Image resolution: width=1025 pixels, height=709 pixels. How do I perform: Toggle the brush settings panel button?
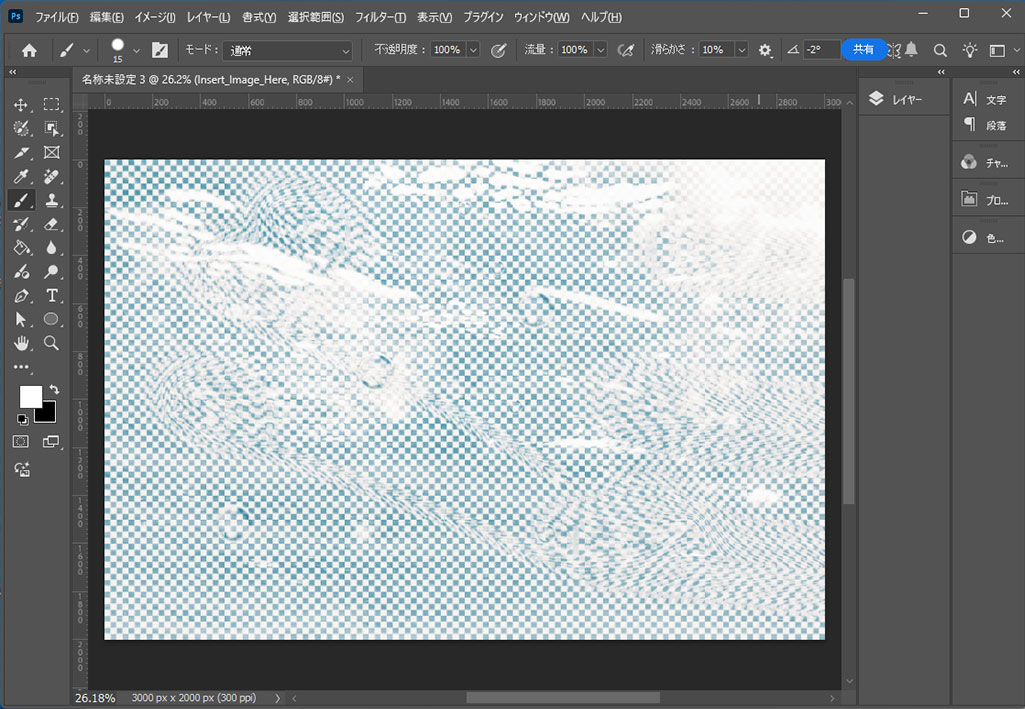click(x=160, y=50)
